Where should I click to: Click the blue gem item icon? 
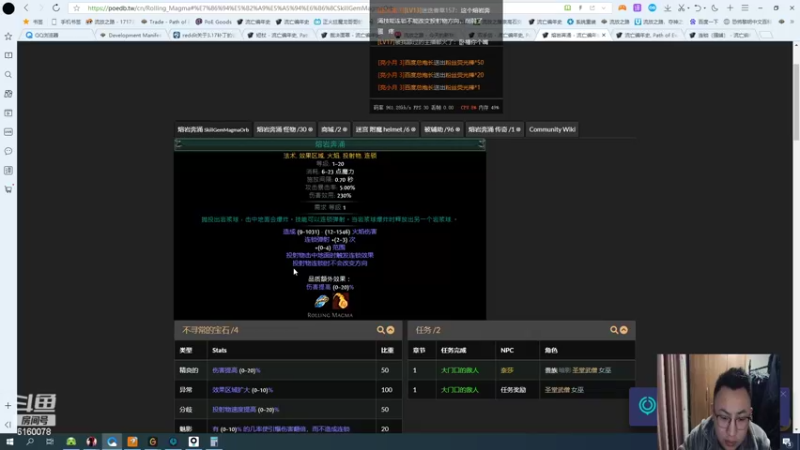click(x=321, y=302)
